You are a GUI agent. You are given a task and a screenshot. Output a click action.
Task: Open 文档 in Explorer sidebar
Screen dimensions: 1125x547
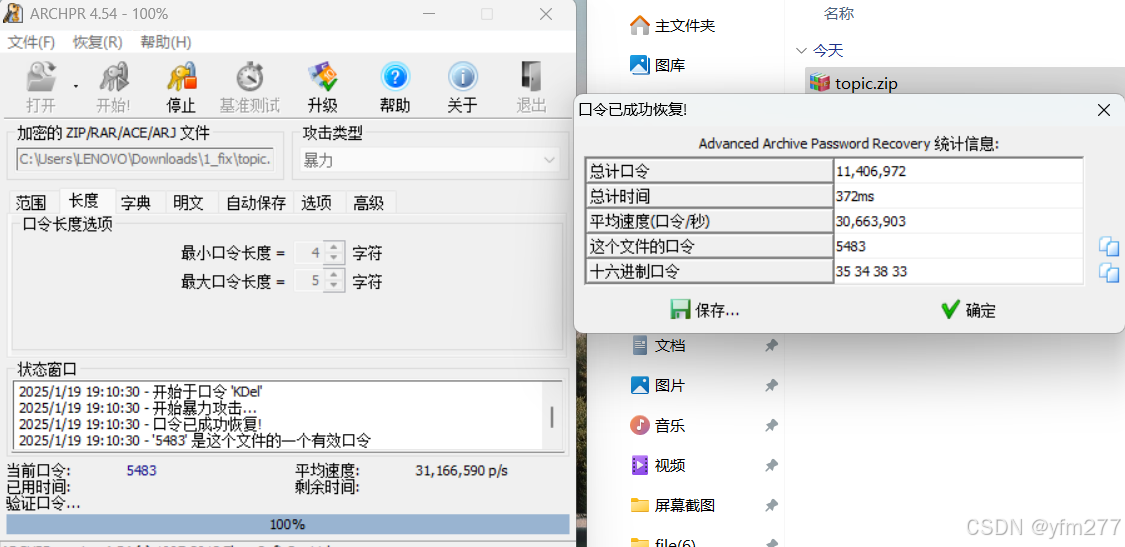tap(657, 346)
